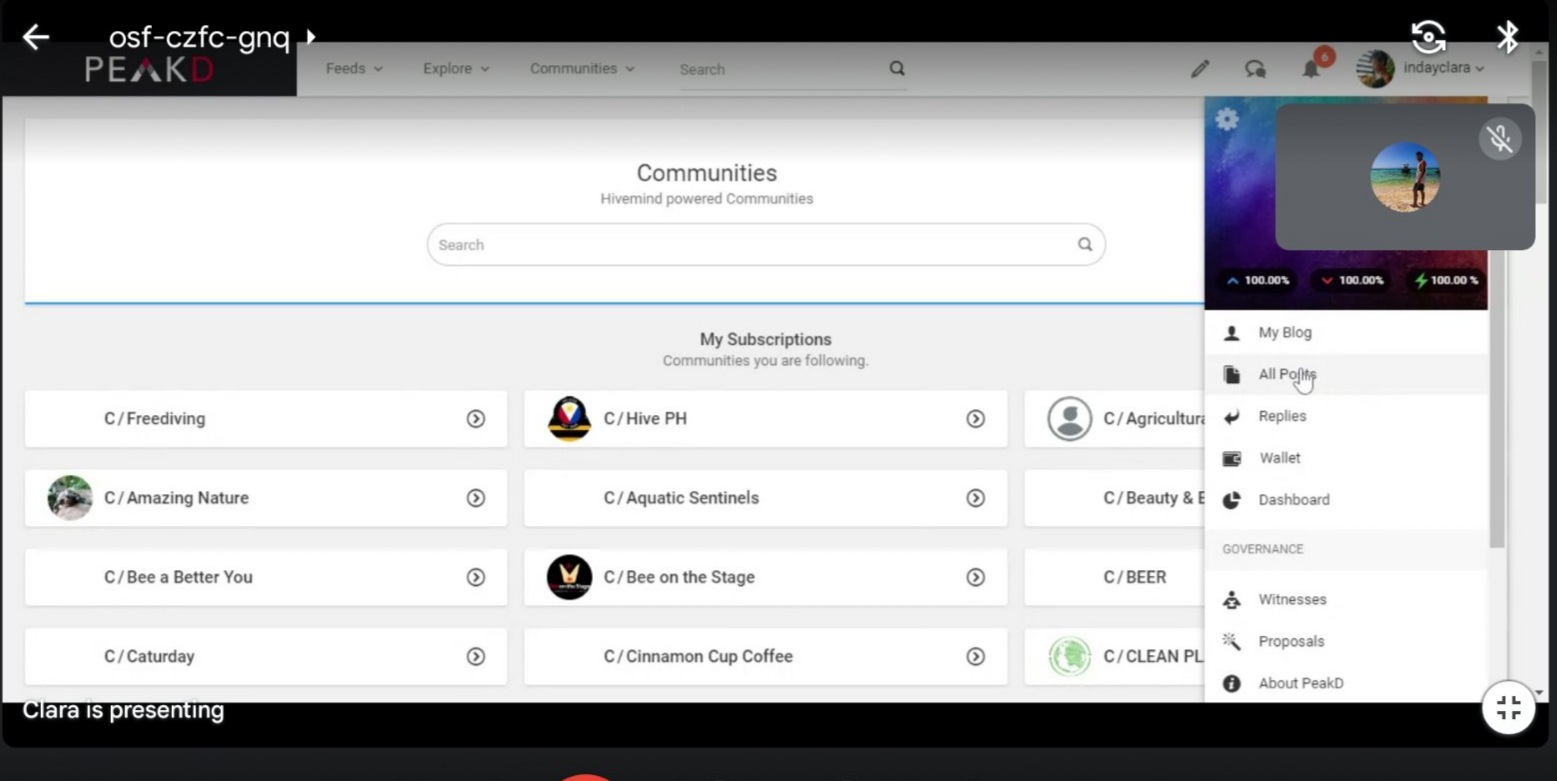
Task: Click the About PeakD info icon
Action: (x=1232, y=683)
